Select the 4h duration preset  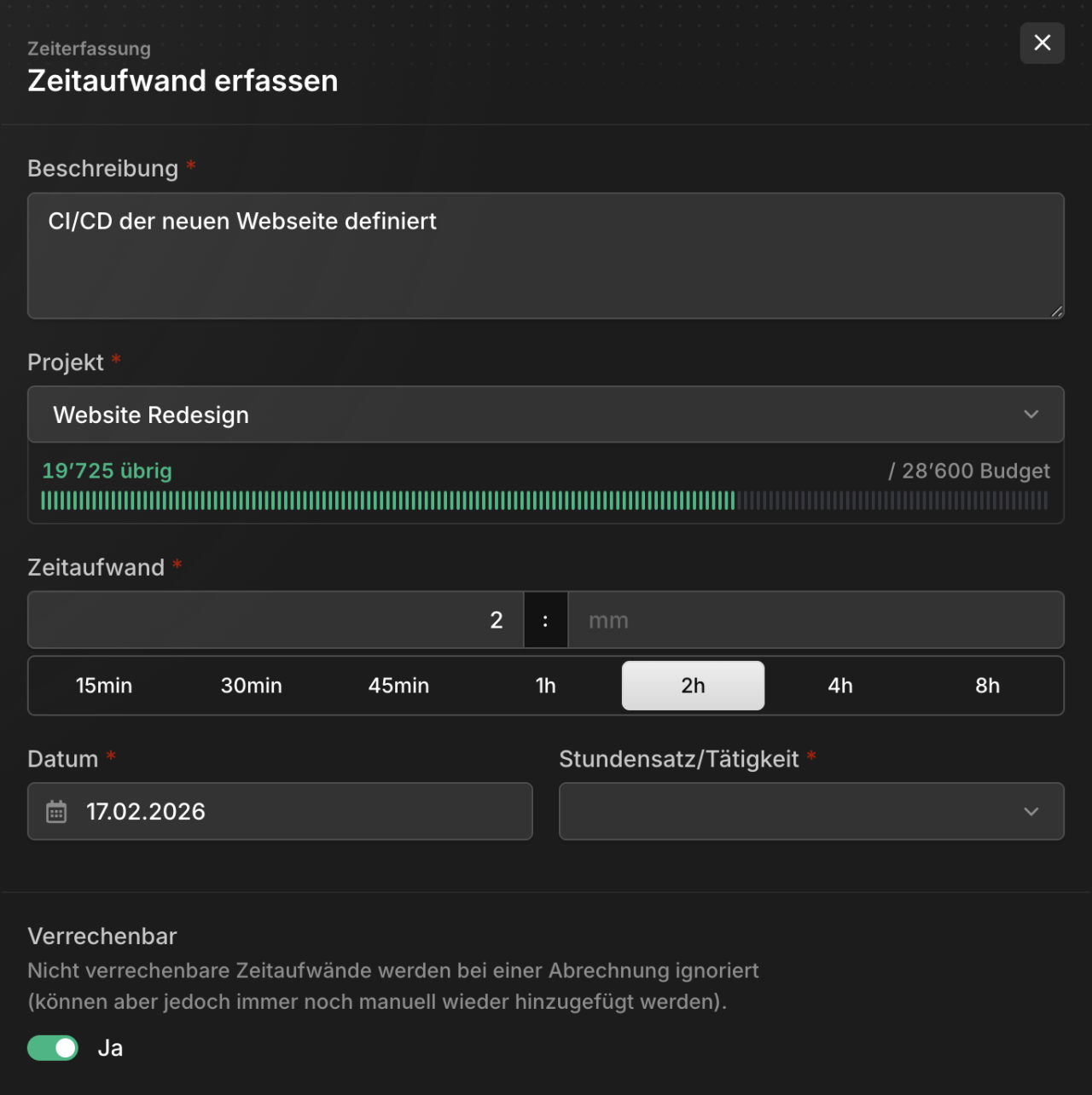pos(840,686)
